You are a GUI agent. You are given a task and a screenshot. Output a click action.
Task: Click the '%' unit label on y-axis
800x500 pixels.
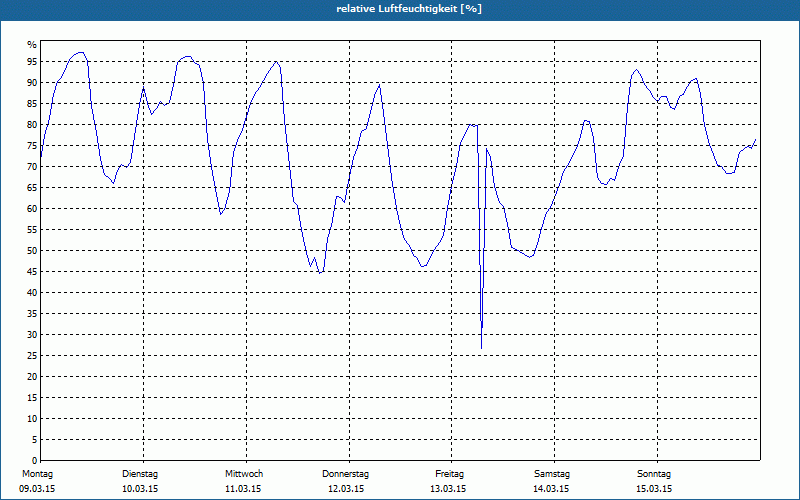32,45
